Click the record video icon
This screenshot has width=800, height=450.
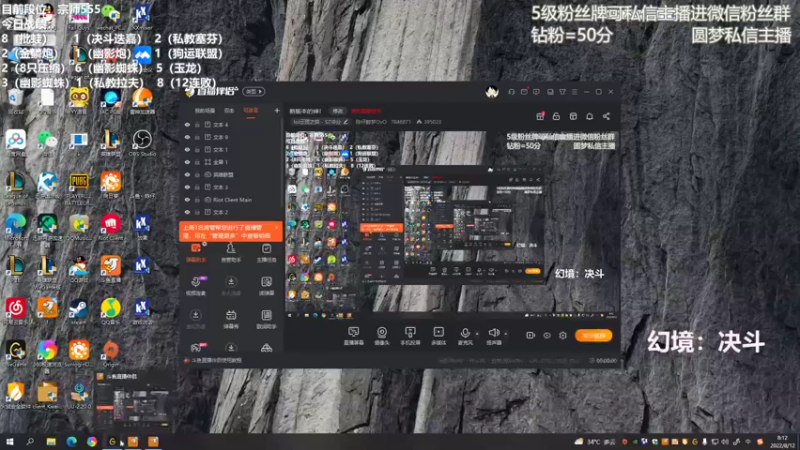531,335
